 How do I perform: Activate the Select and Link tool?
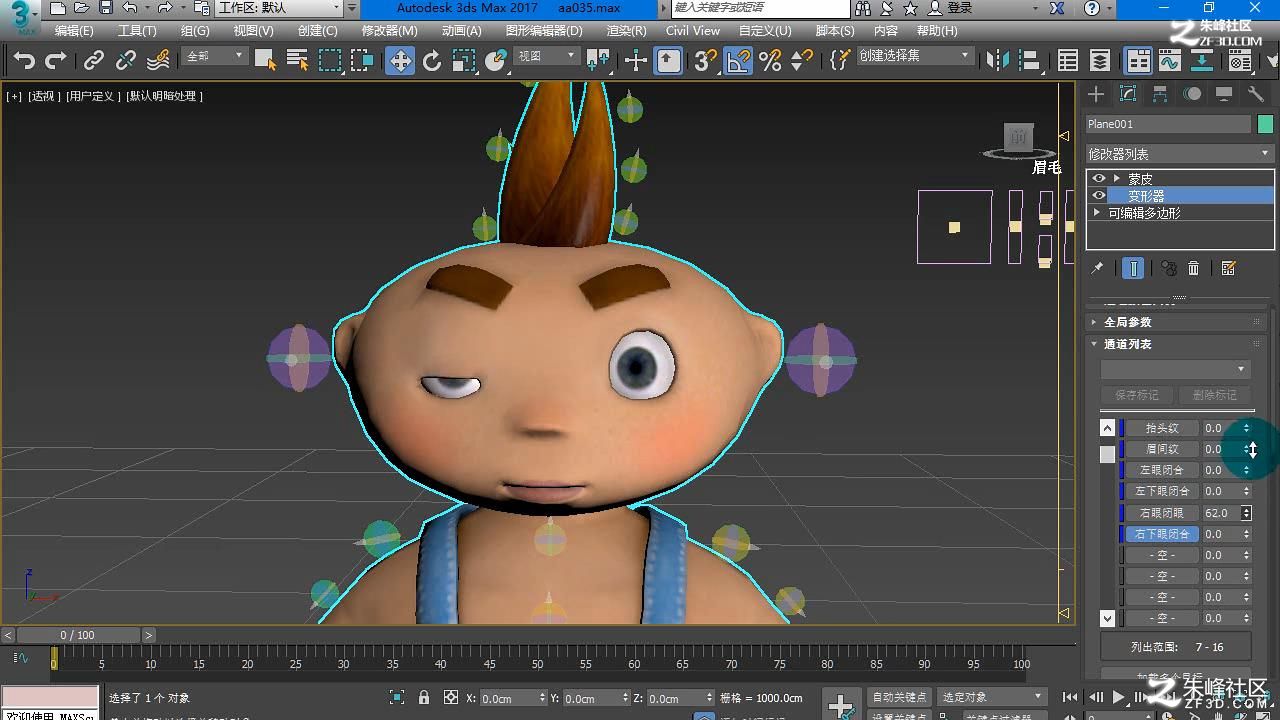tap(94, 61)
